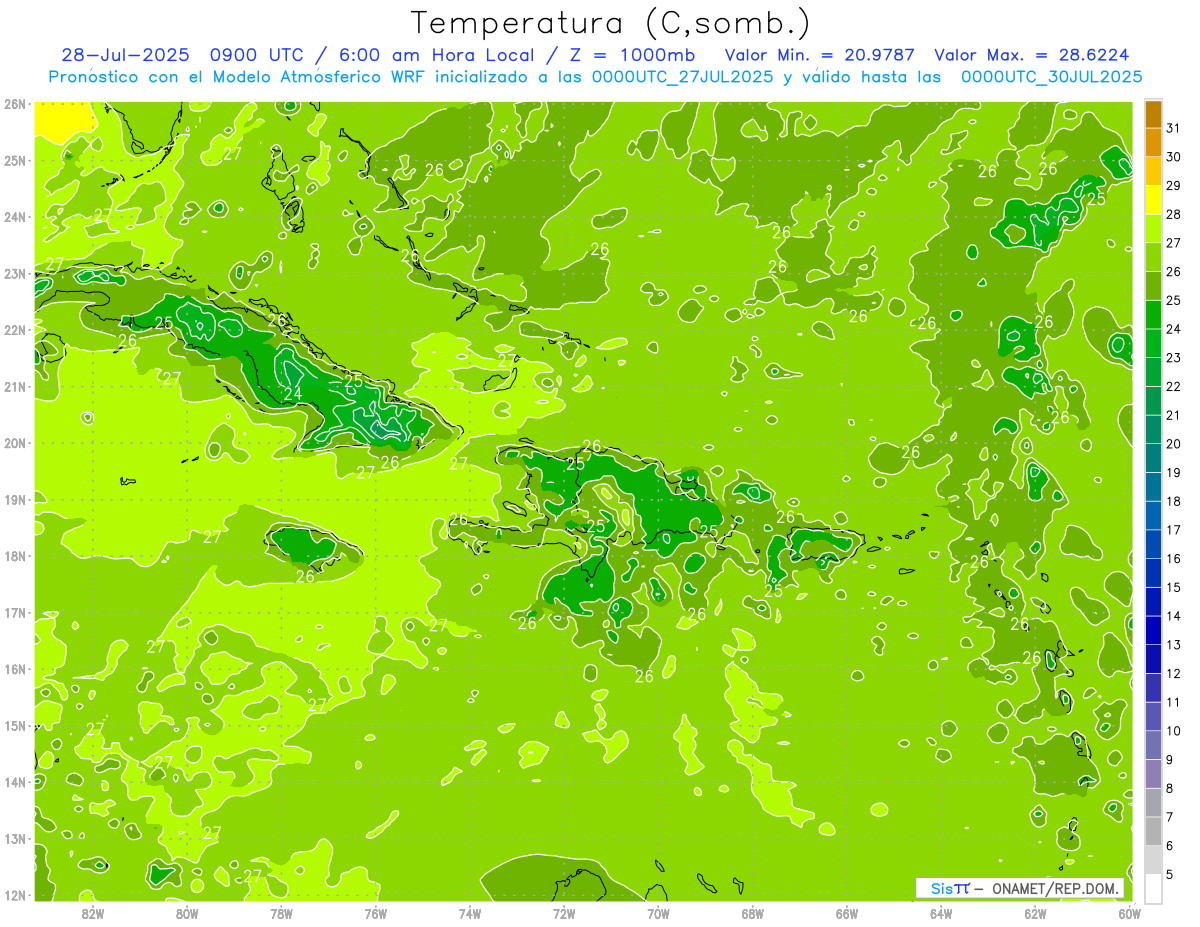Click the 66W longitude axis label
This screenshot has width=1200, height=927.
[x=847, y=913]
